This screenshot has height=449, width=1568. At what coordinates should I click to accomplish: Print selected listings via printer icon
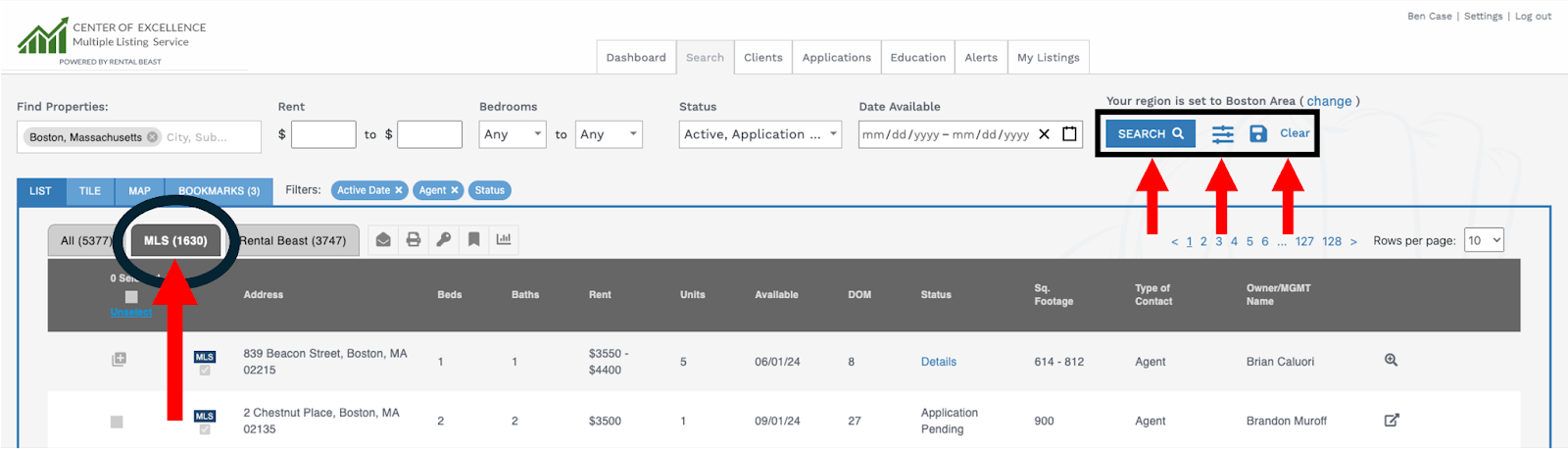click(x=414, y=239)
